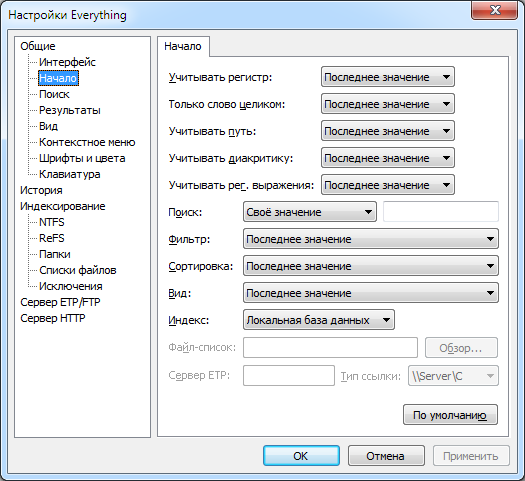Confirm settings with OK button
This screenshot has height=481, width=525.
coord(301,456)
